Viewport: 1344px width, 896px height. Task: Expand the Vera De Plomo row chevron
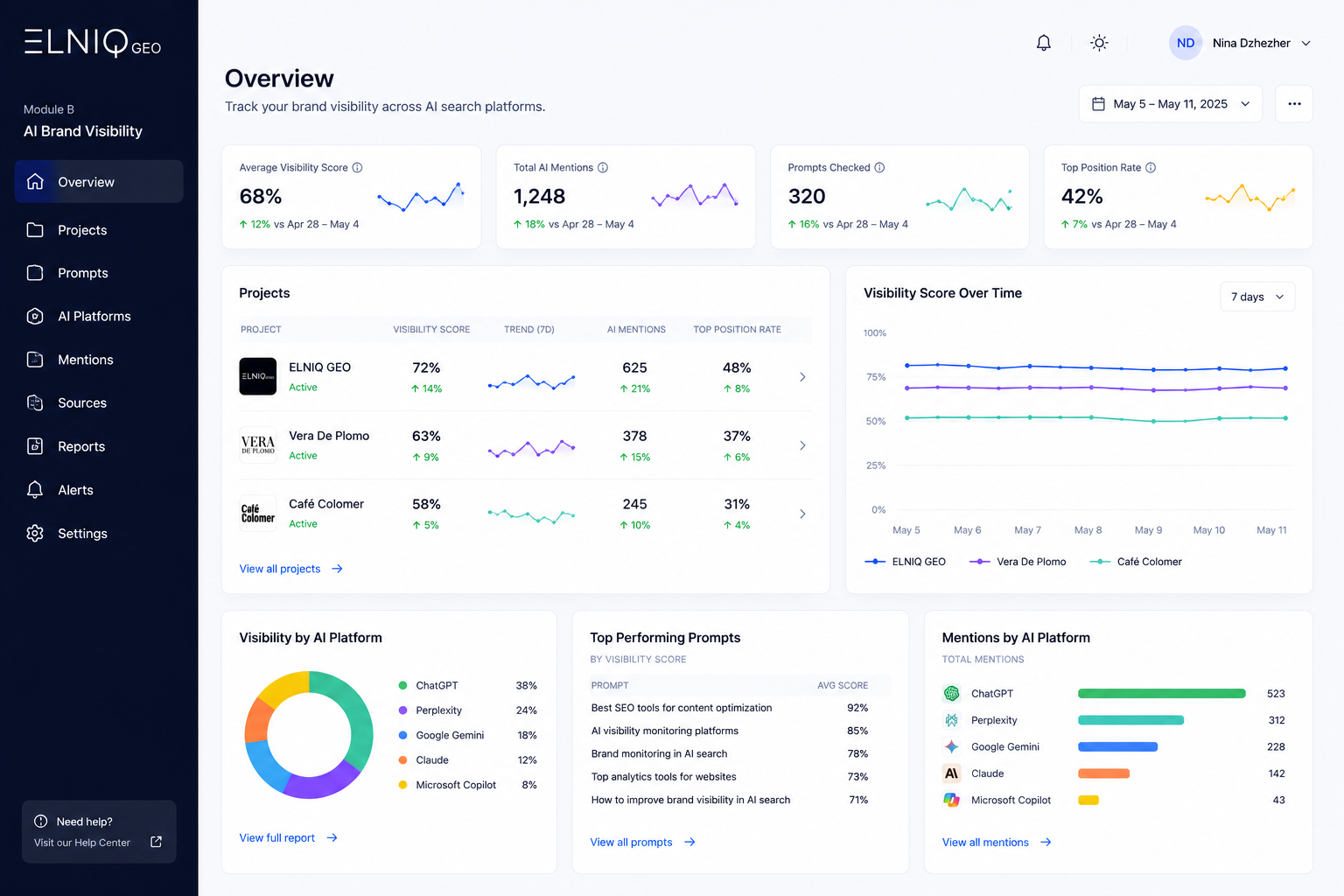tap(802, 445)
